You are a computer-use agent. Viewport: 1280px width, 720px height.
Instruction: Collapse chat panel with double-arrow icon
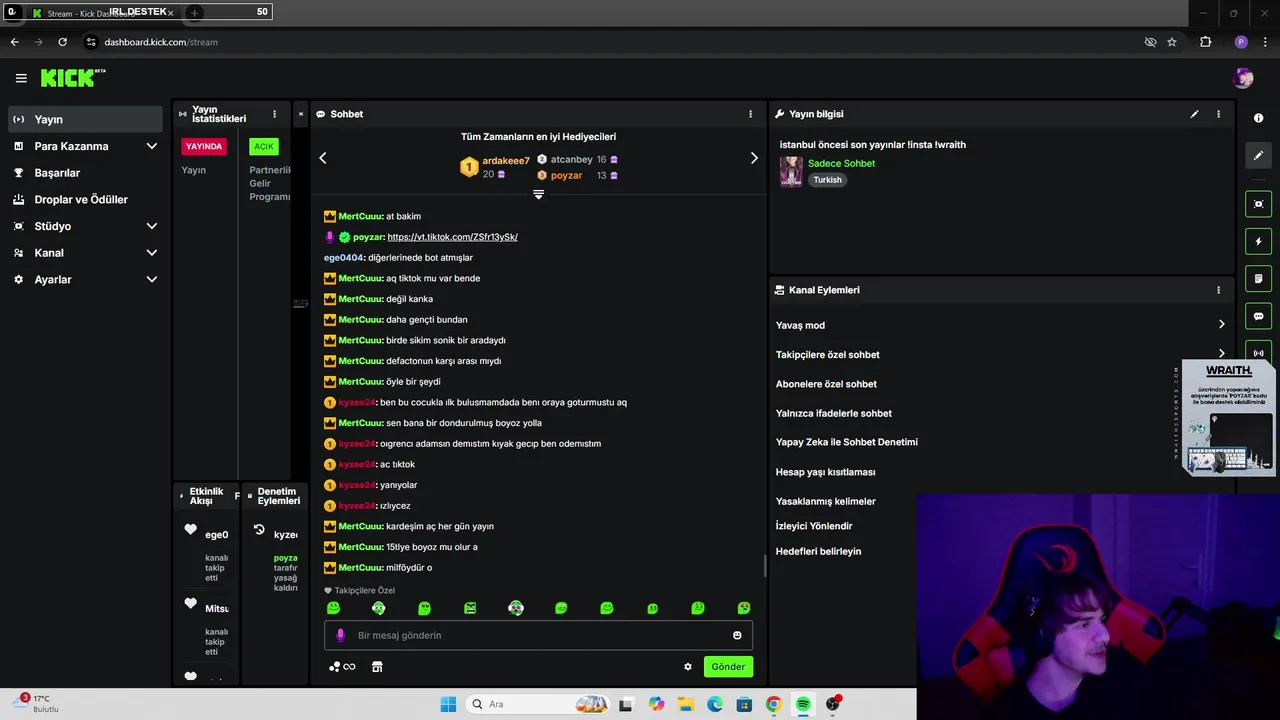click(x=300, y=114)
